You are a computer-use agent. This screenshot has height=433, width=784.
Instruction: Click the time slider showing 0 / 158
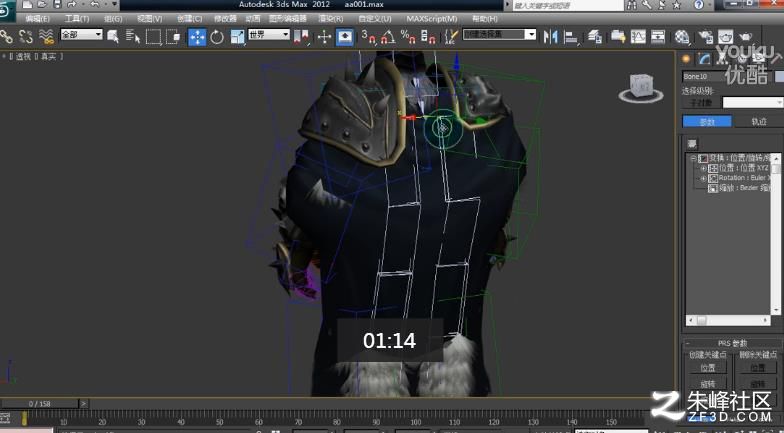pyautogui.click(x=40, y=404)
